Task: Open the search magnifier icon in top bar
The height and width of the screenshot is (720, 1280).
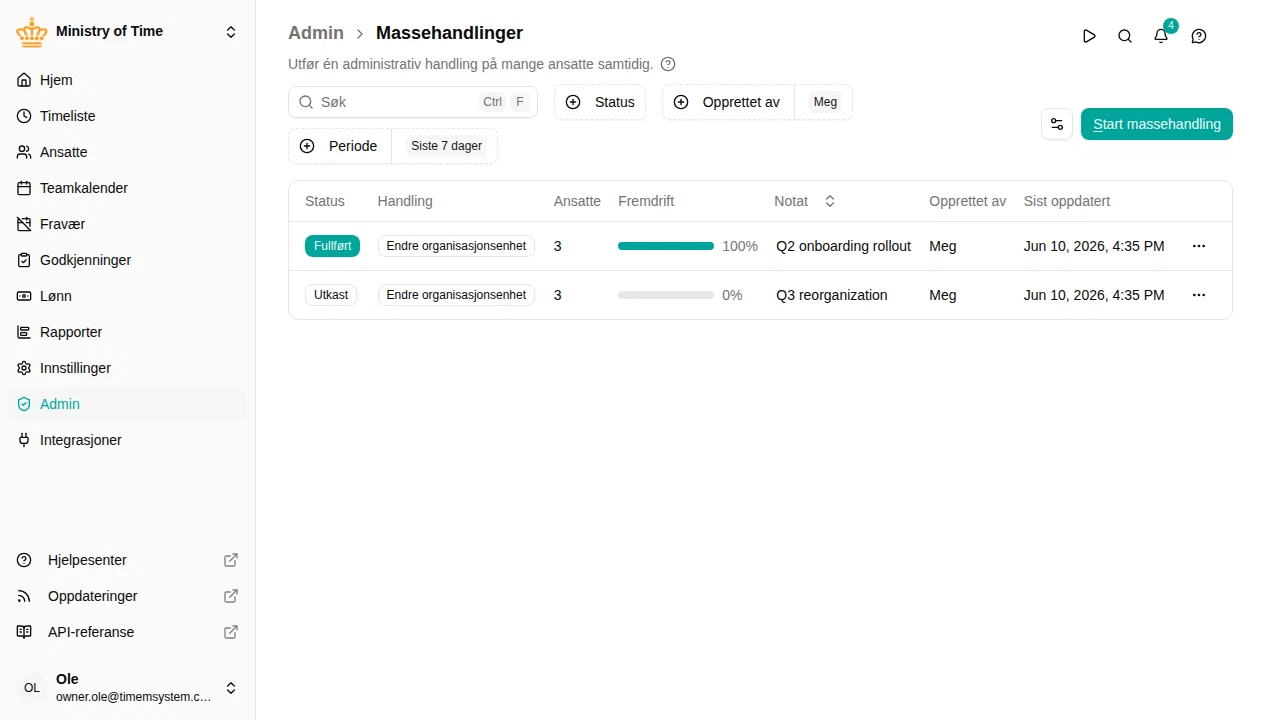Action: pos(1125,36)
